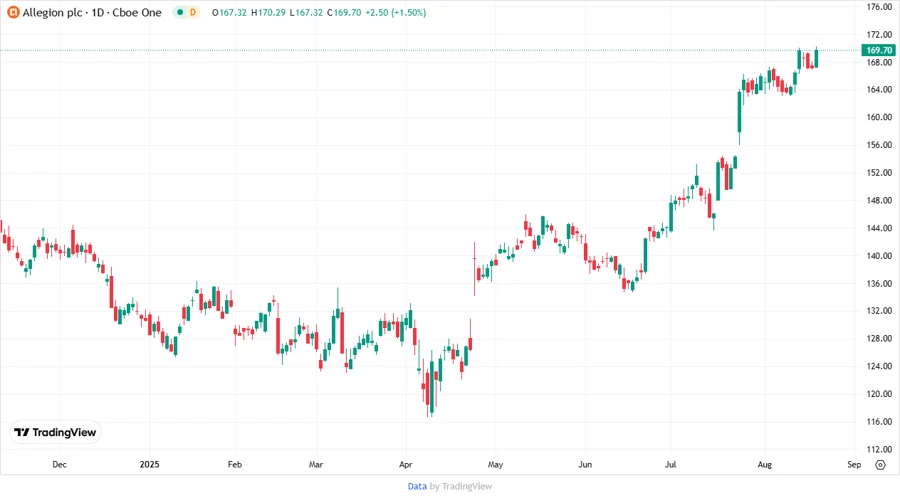Click the TradingView logo watermark

coord(55,433)
